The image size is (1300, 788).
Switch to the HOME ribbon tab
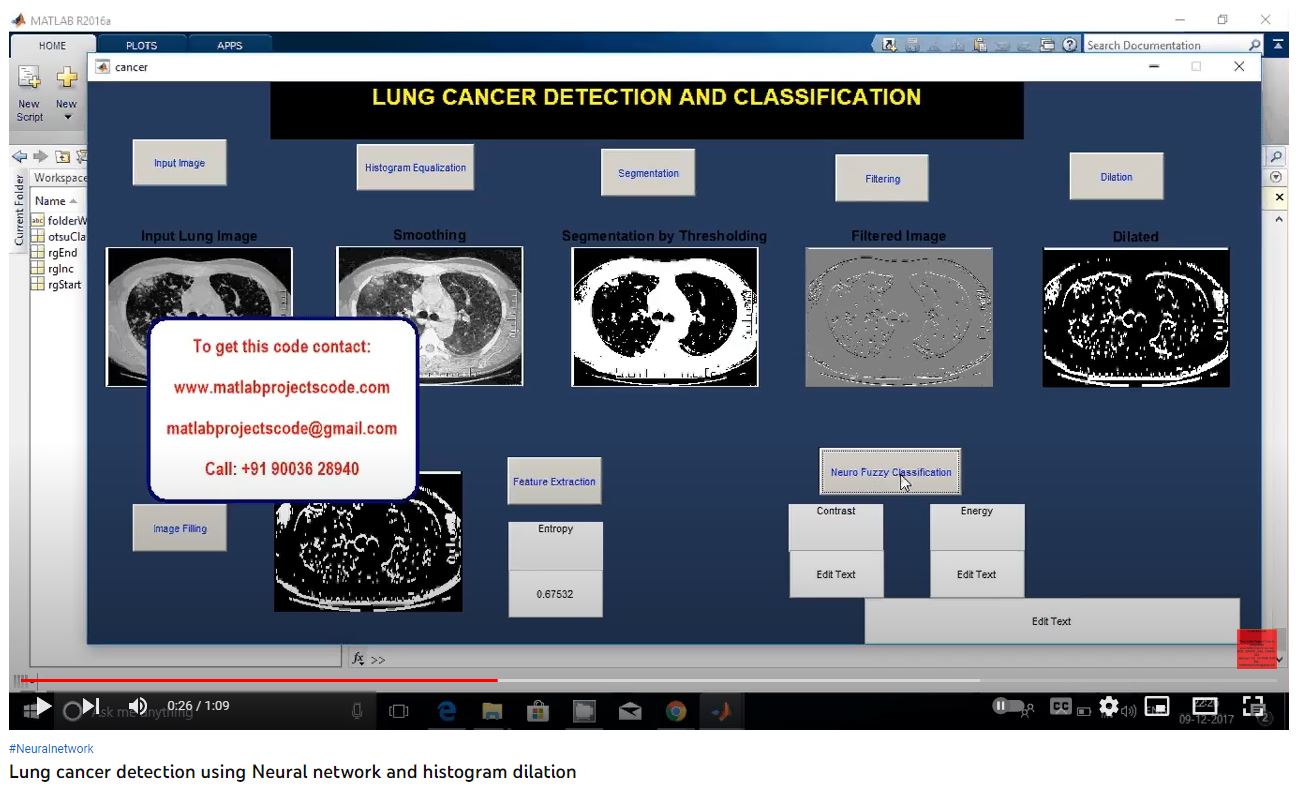tap(52, 45)
